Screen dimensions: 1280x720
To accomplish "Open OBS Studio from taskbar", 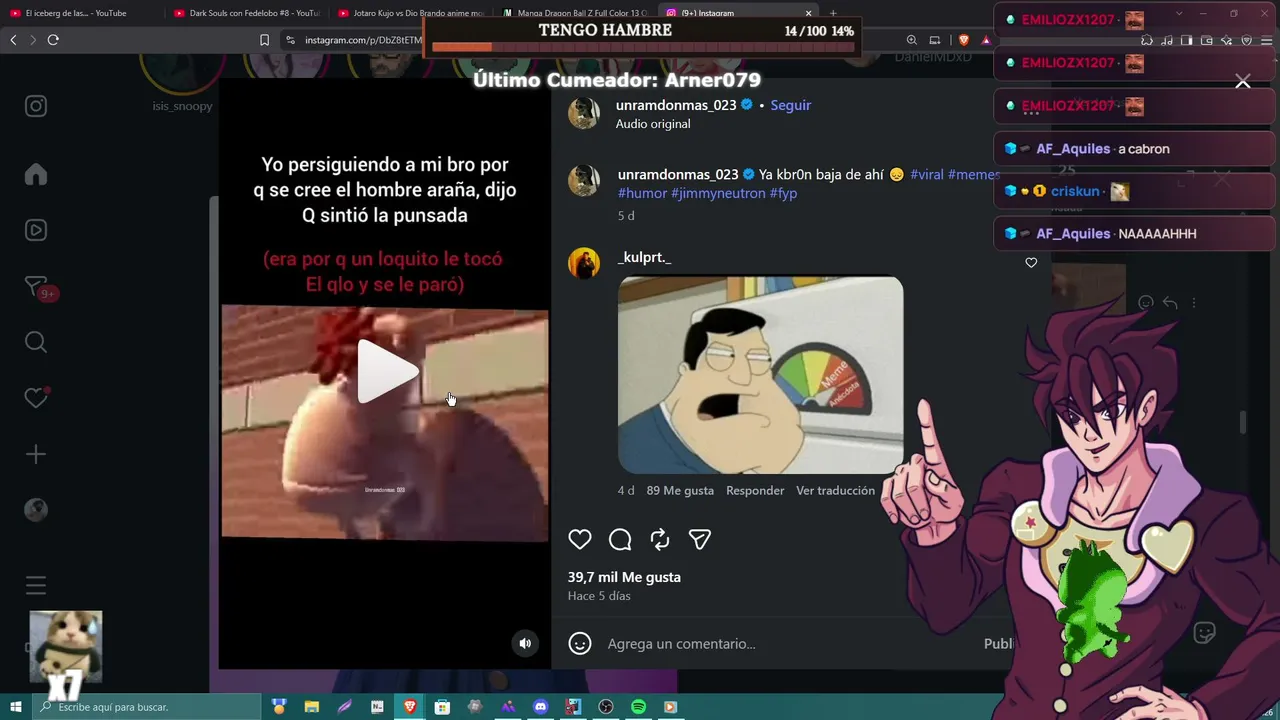I will click(x=605, y=707).
